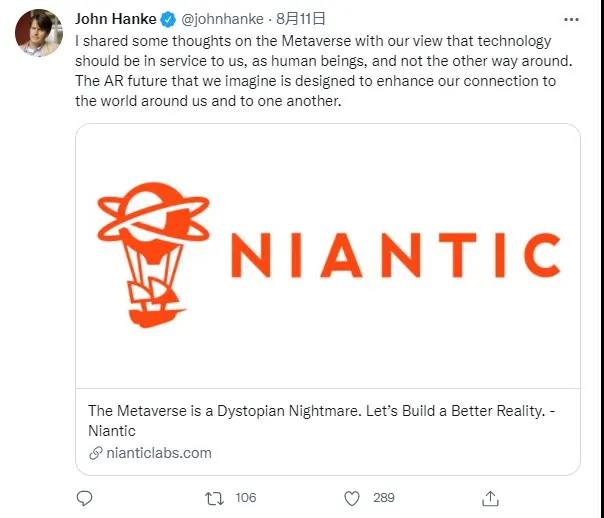Click the 289 likes count

point(384,498)
